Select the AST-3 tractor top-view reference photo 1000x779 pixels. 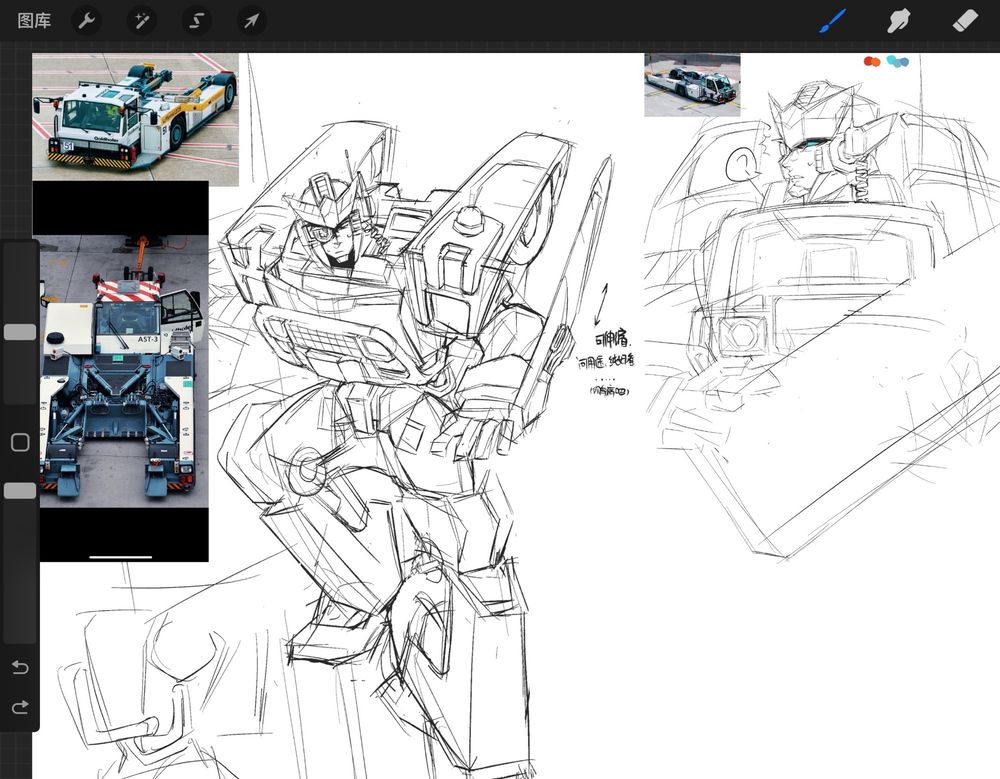(x=124, y=371)
